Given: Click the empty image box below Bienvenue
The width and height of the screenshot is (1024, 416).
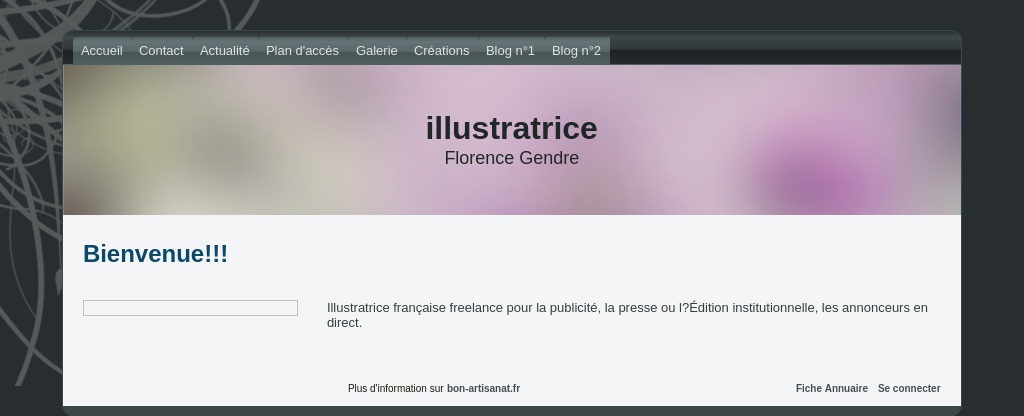Looking at the screenshot, I should [x=190, y=308].
